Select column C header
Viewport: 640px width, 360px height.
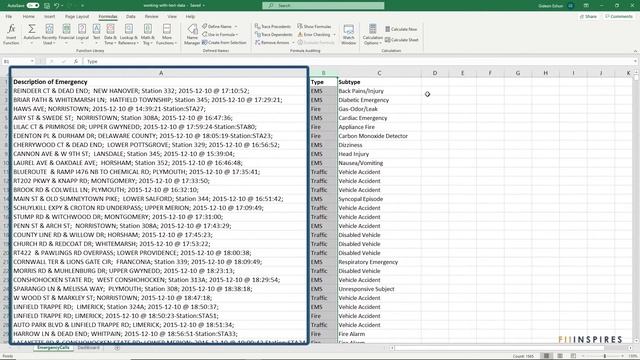379,73
